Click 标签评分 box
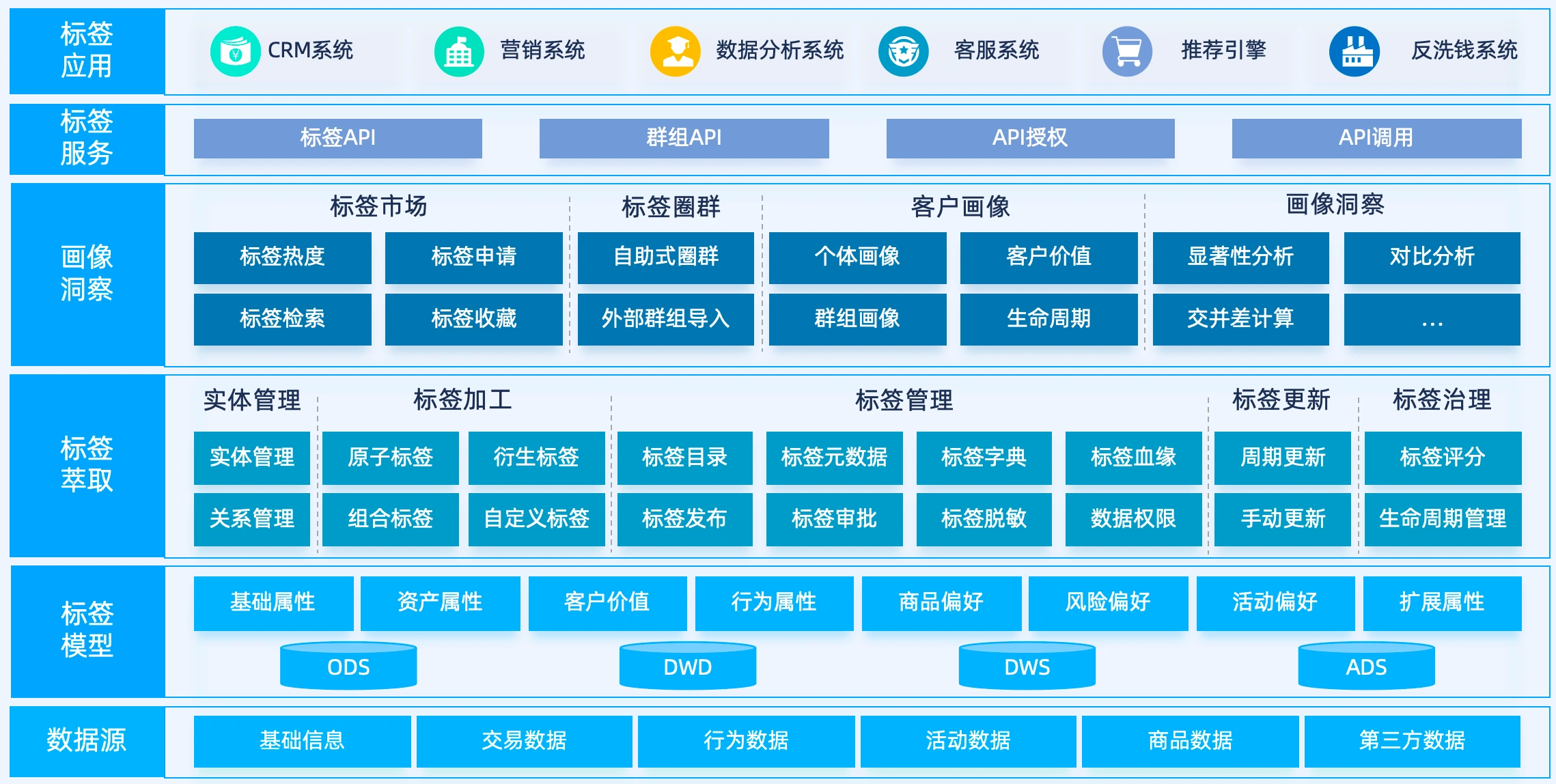The height and width of the screenshot is (784, 1556). pyautogui.click(x=1443, y=458)
